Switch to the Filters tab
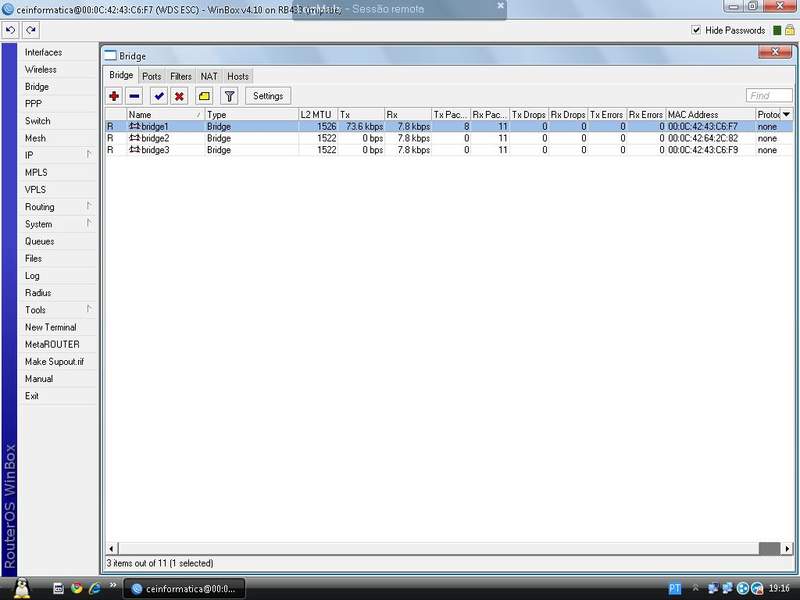This screenshot has height=600, width=800. tap(181, 77)
